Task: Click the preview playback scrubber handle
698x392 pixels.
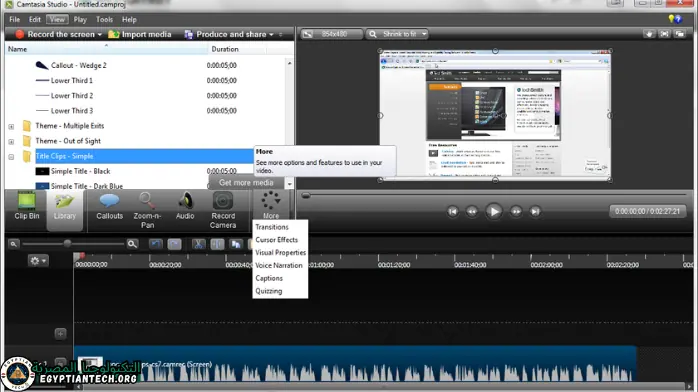Action: pos(306,196)
